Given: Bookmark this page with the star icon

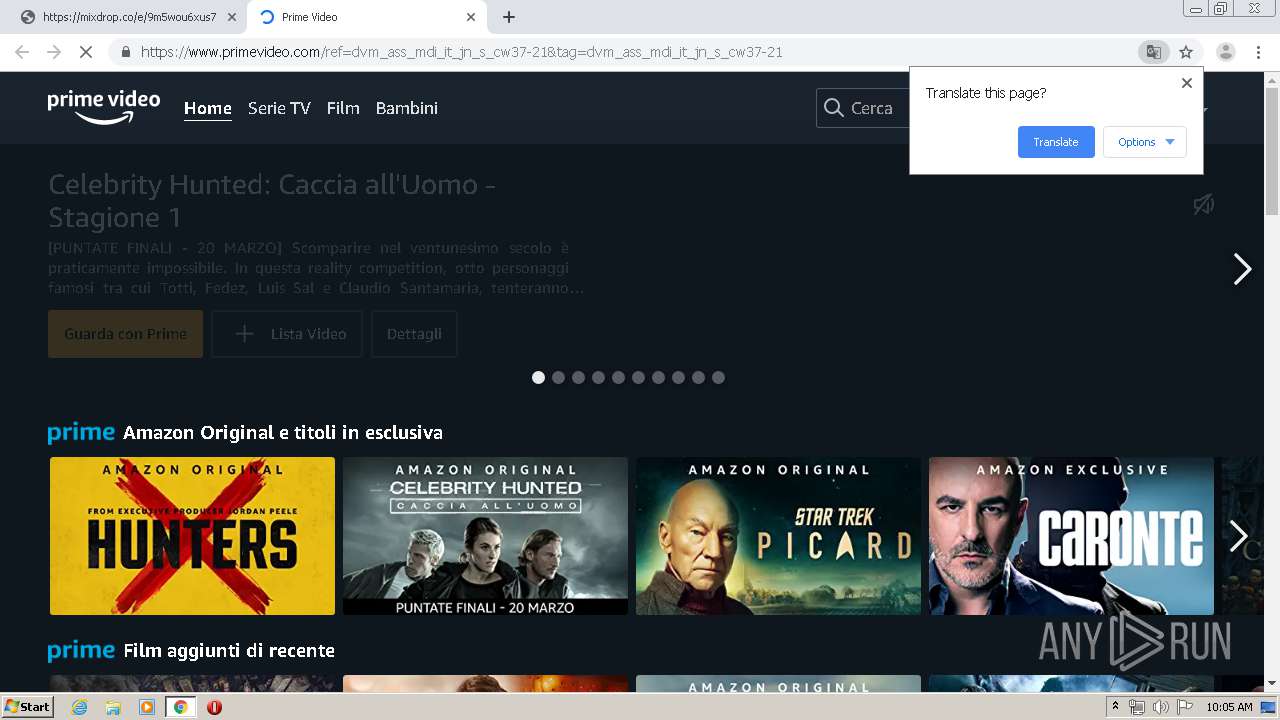Looking at the screenshot, I should 1186,52.
